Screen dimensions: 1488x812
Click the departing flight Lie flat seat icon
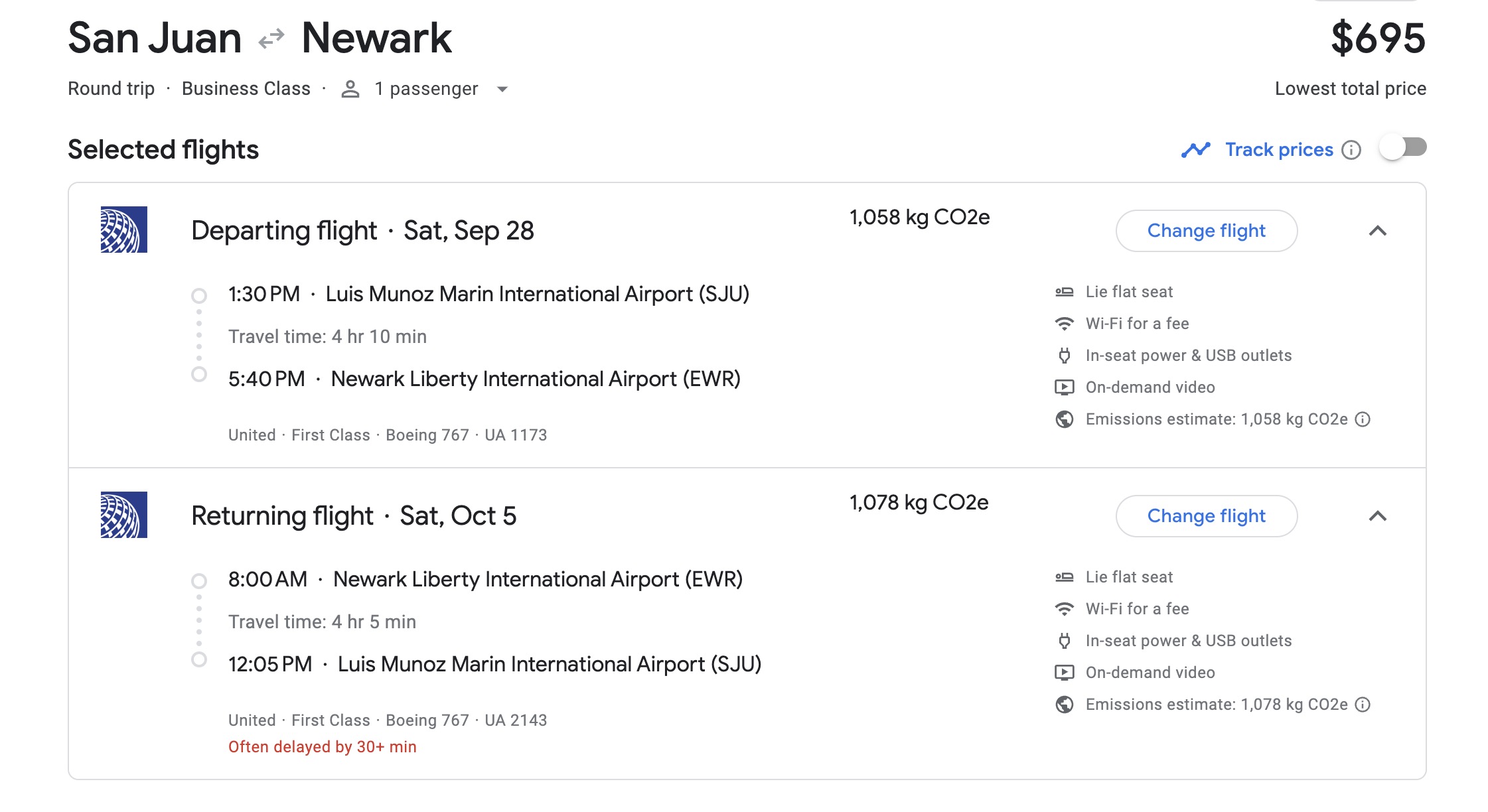point(1065,292)
